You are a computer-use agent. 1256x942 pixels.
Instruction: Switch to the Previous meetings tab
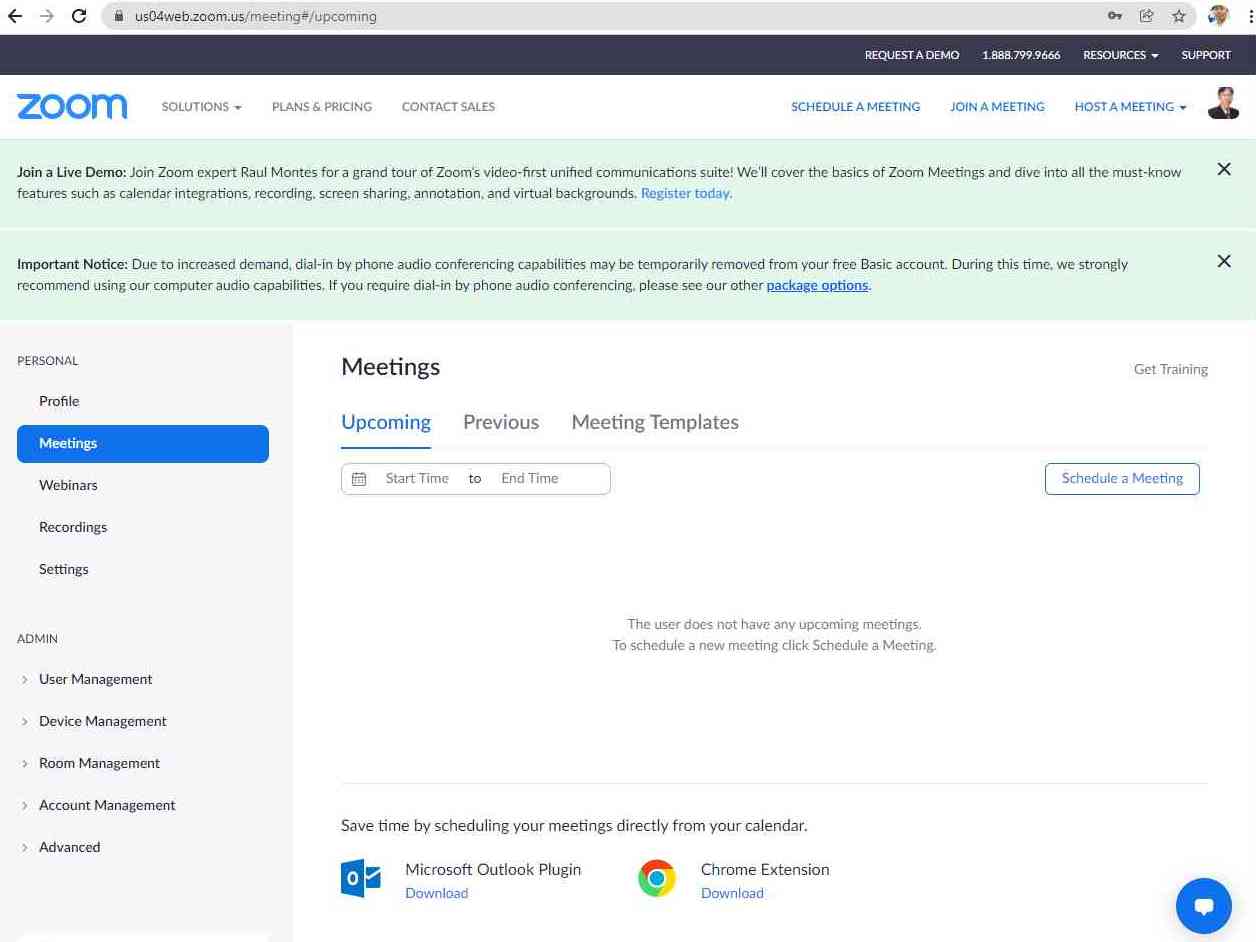[500, 422]
